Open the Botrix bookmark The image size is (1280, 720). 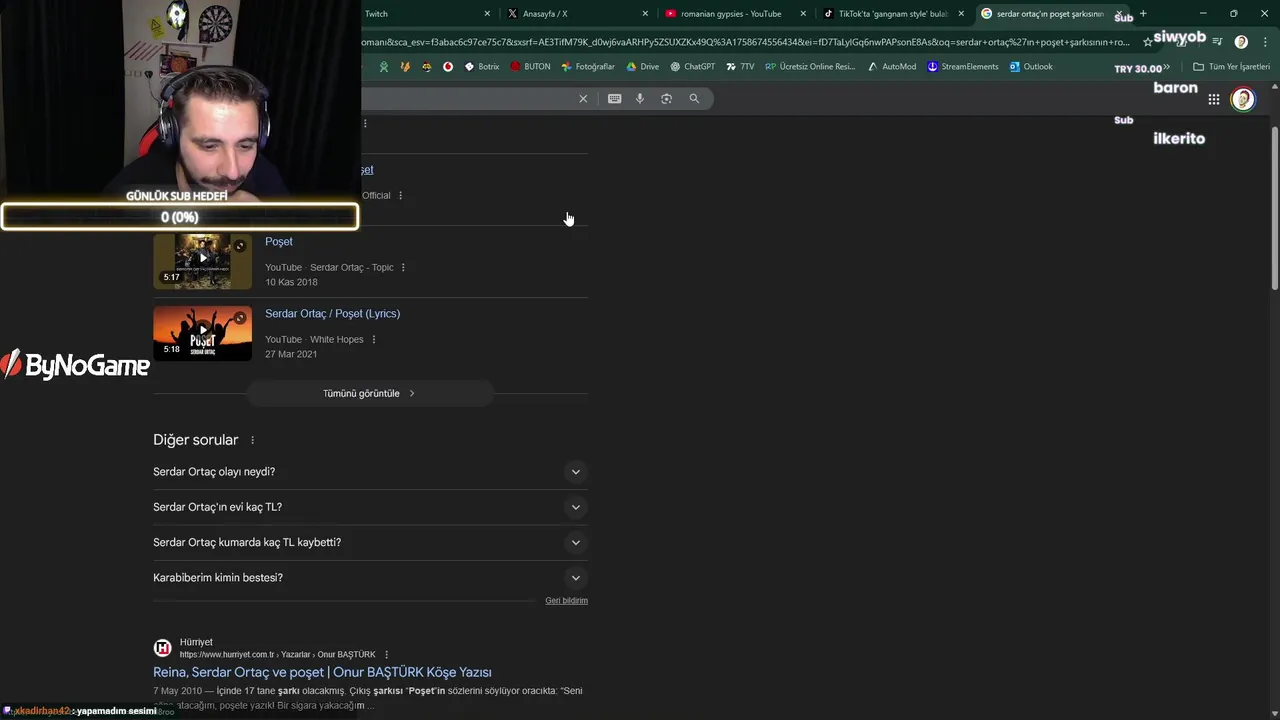[482, 67]
